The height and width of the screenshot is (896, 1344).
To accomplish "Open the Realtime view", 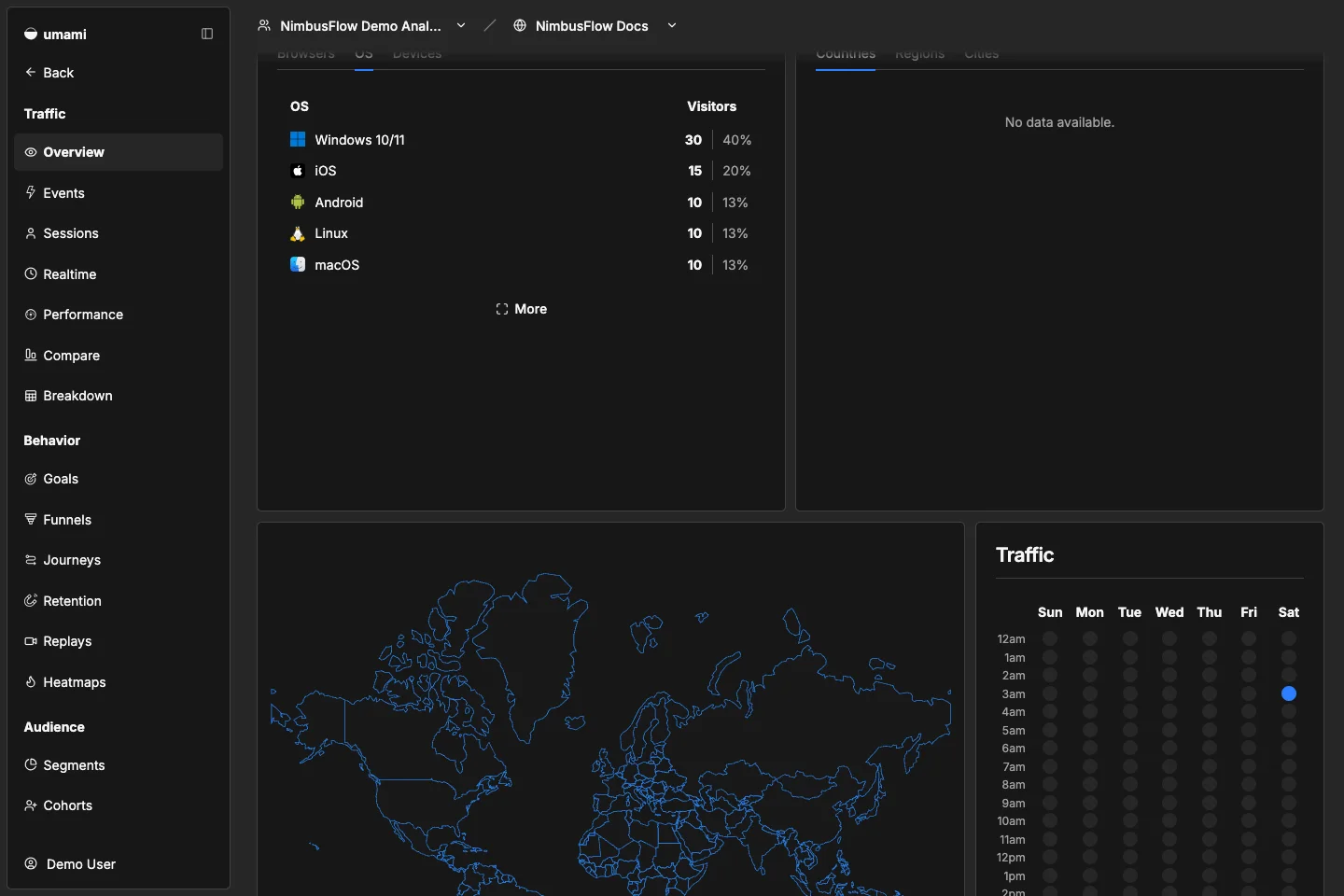I will point(119,273).
